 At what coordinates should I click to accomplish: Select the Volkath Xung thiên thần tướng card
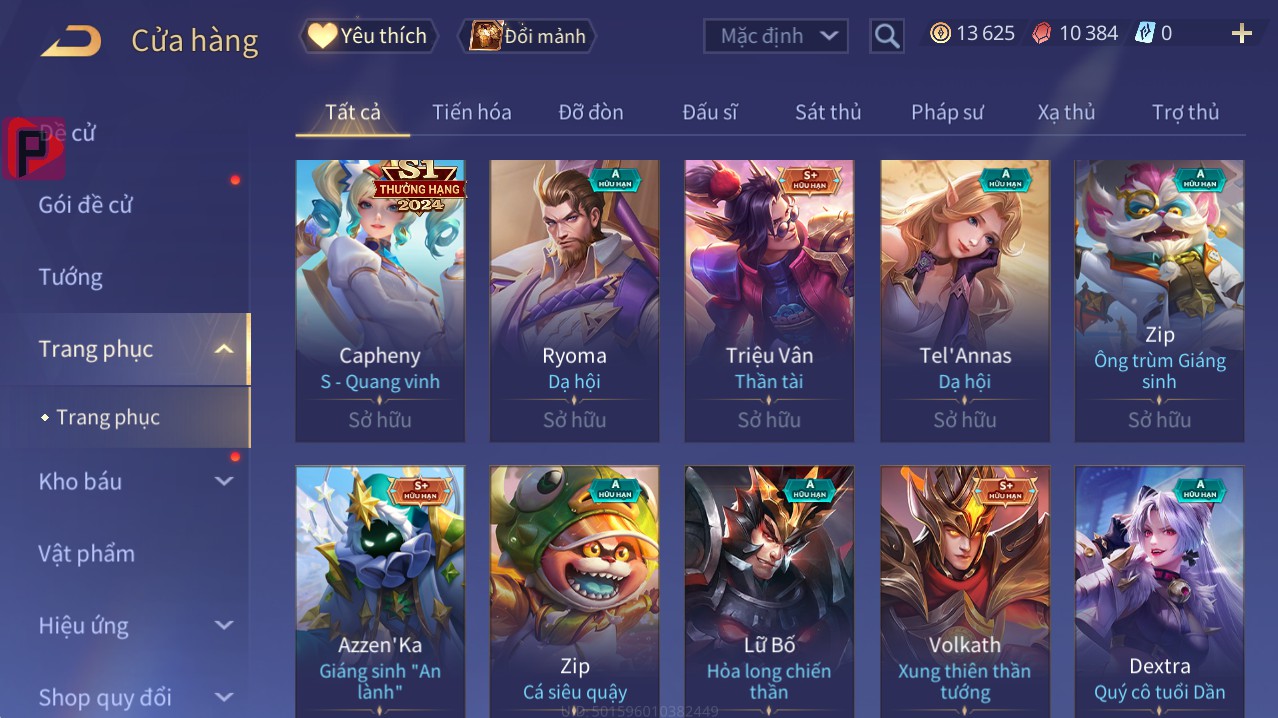tap(965, 592)
